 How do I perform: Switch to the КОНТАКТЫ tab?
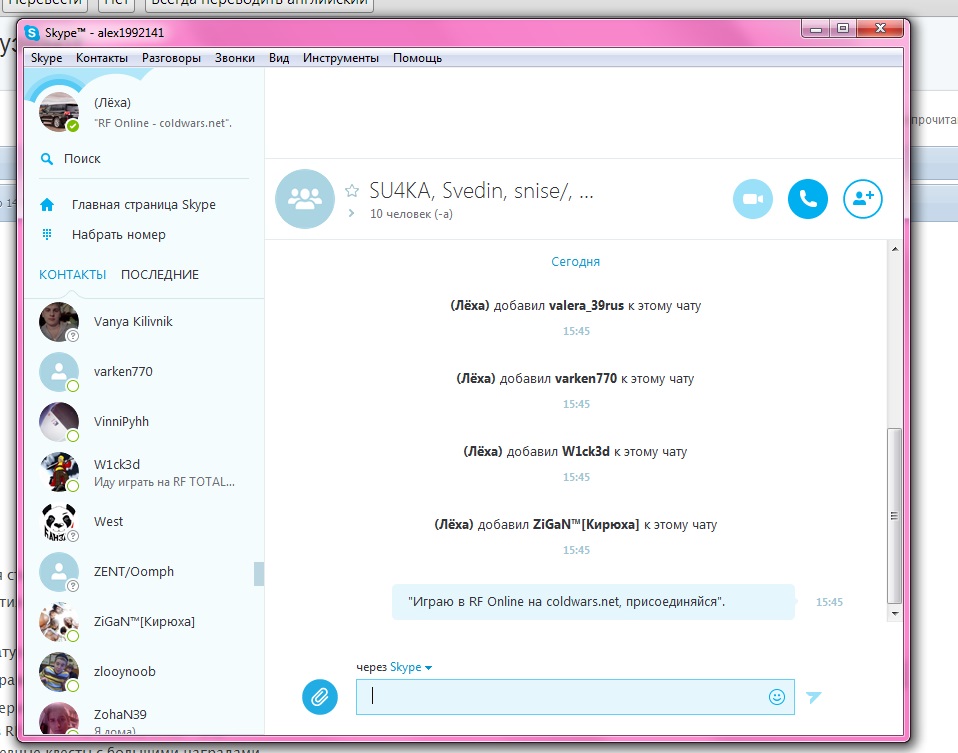[x=73, y=275]
